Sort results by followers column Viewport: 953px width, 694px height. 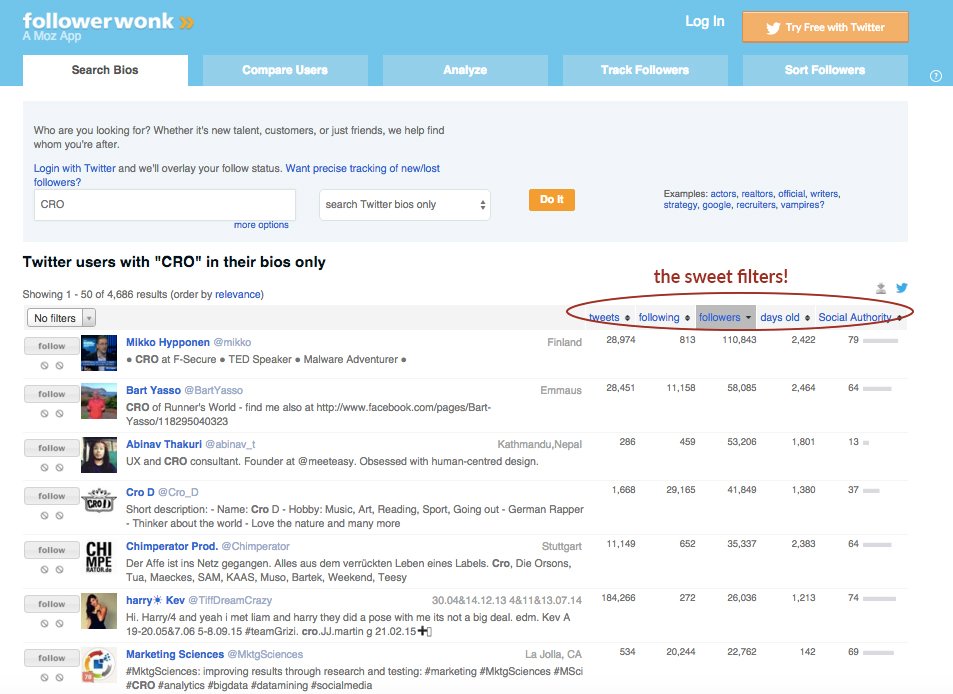725,317
